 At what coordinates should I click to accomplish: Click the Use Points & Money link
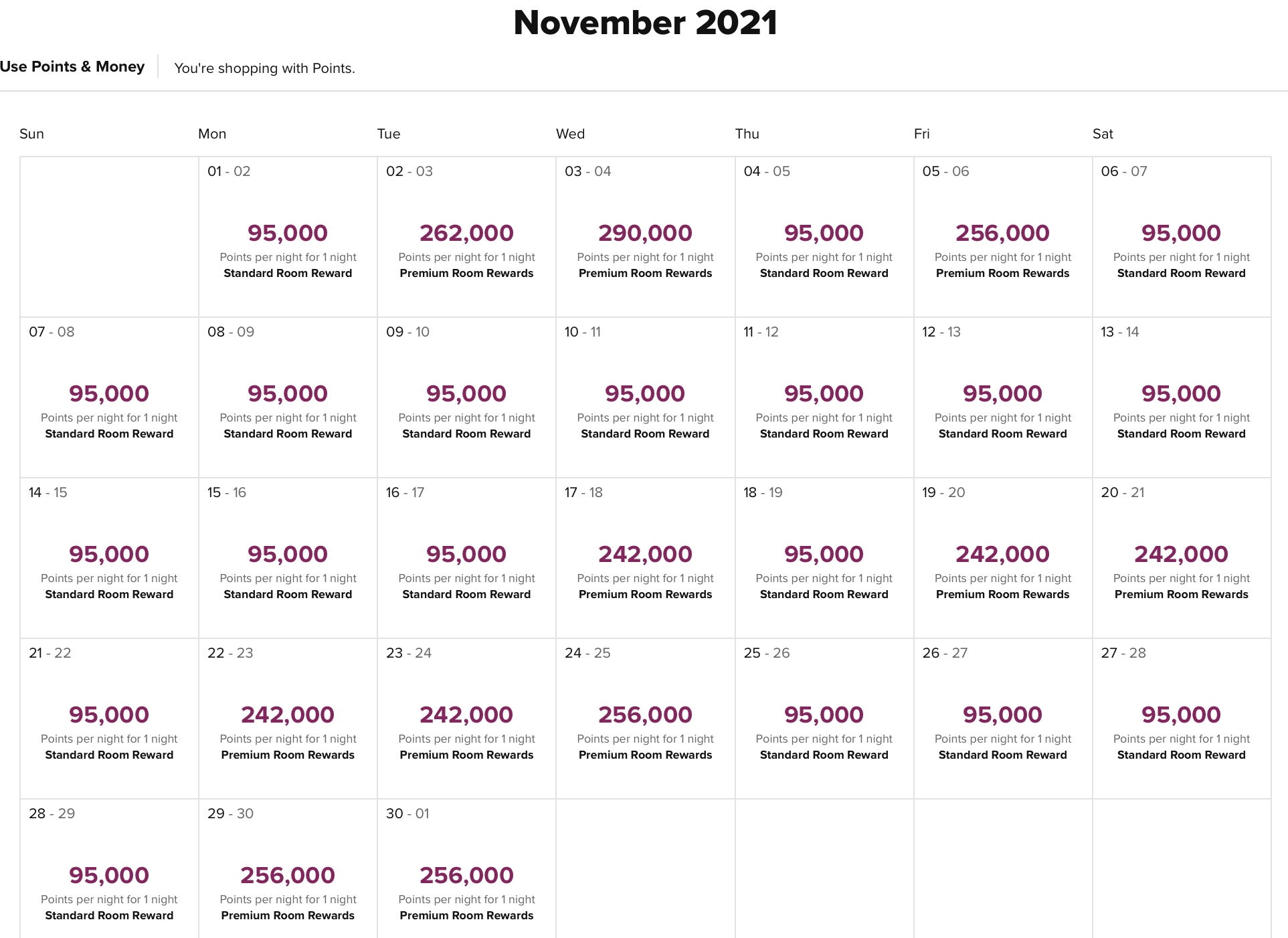(72, 67)
